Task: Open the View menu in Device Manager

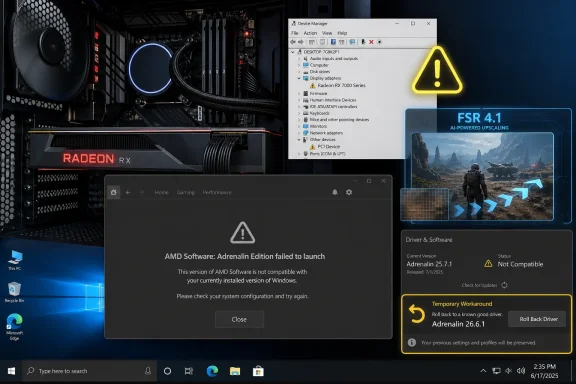Action: (327, 33)
